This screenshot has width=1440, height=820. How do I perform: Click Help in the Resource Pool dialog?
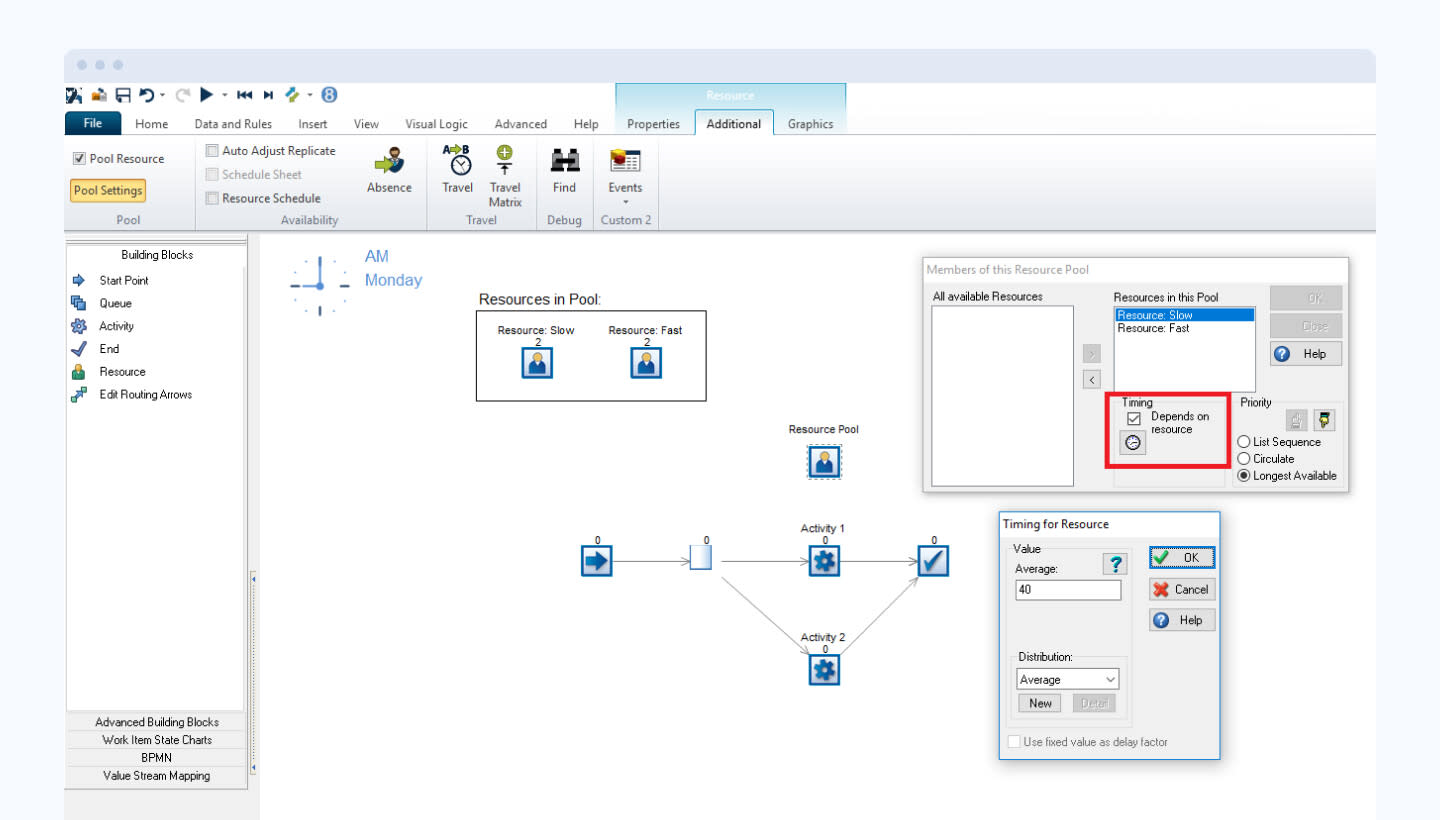click(1306, 354)
